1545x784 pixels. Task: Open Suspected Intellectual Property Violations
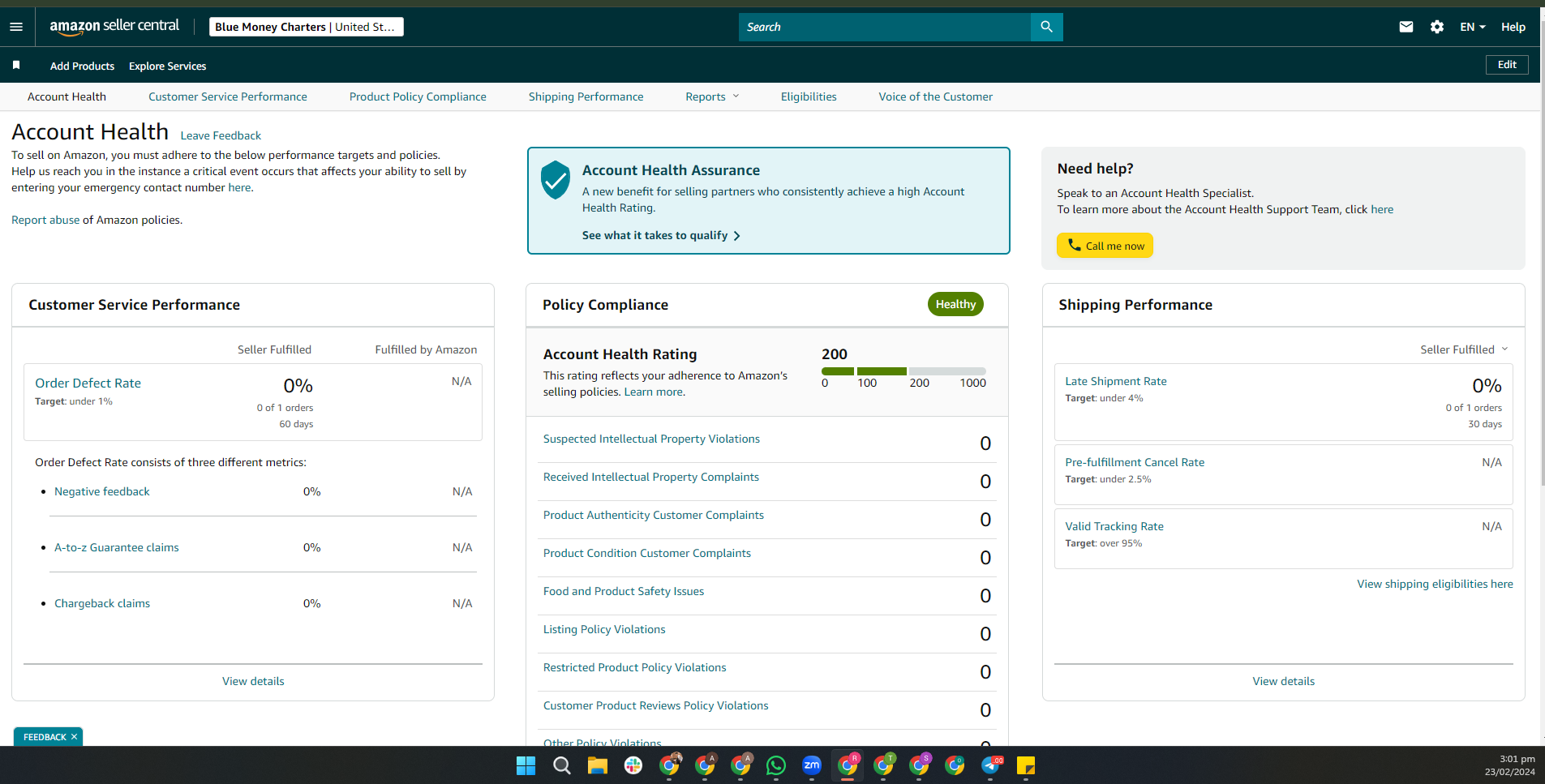coord(651,439)
